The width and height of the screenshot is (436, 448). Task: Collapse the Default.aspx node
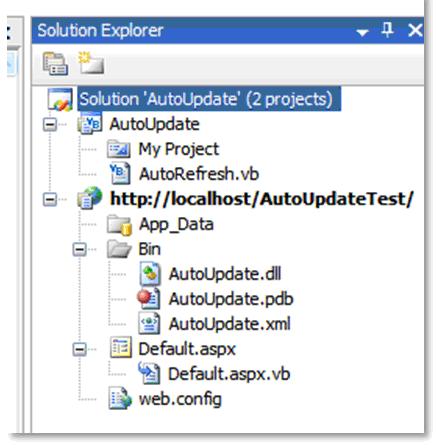80,349
